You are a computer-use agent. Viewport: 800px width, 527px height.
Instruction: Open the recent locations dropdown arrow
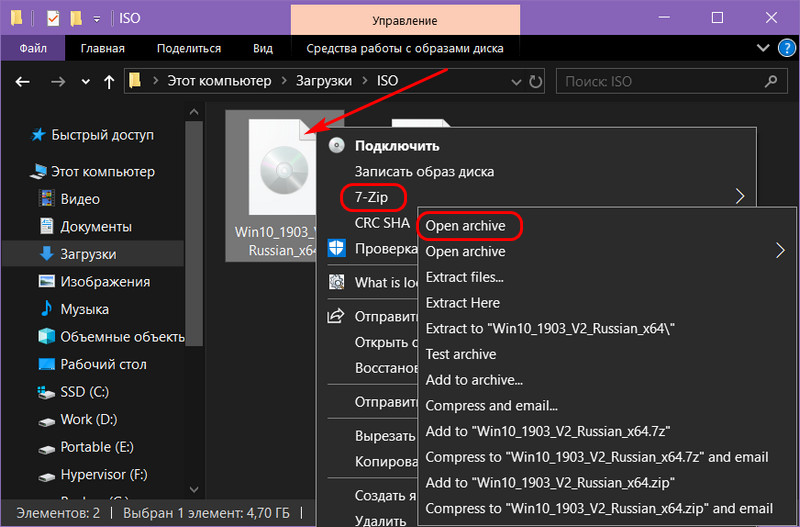coord(86,82)
